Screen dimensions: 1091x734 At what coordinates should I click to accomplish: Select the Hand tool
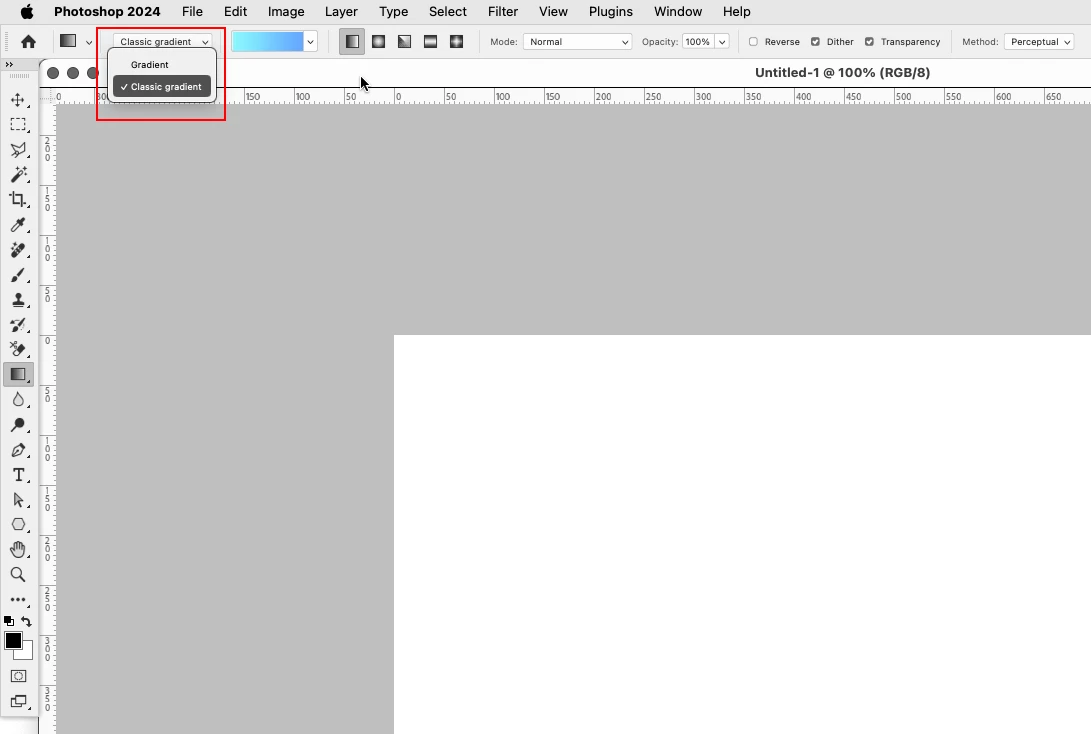tap(18, 550)
